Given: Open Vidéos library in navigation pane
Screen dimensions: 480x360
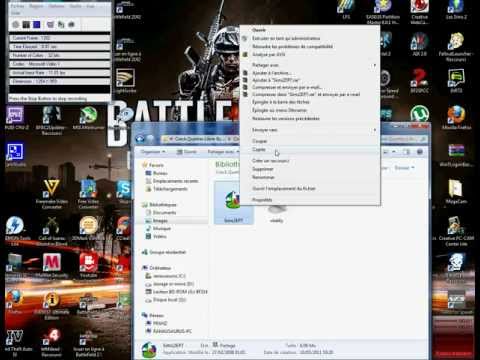Looking at the screenshot, I should tap(156, 236).
